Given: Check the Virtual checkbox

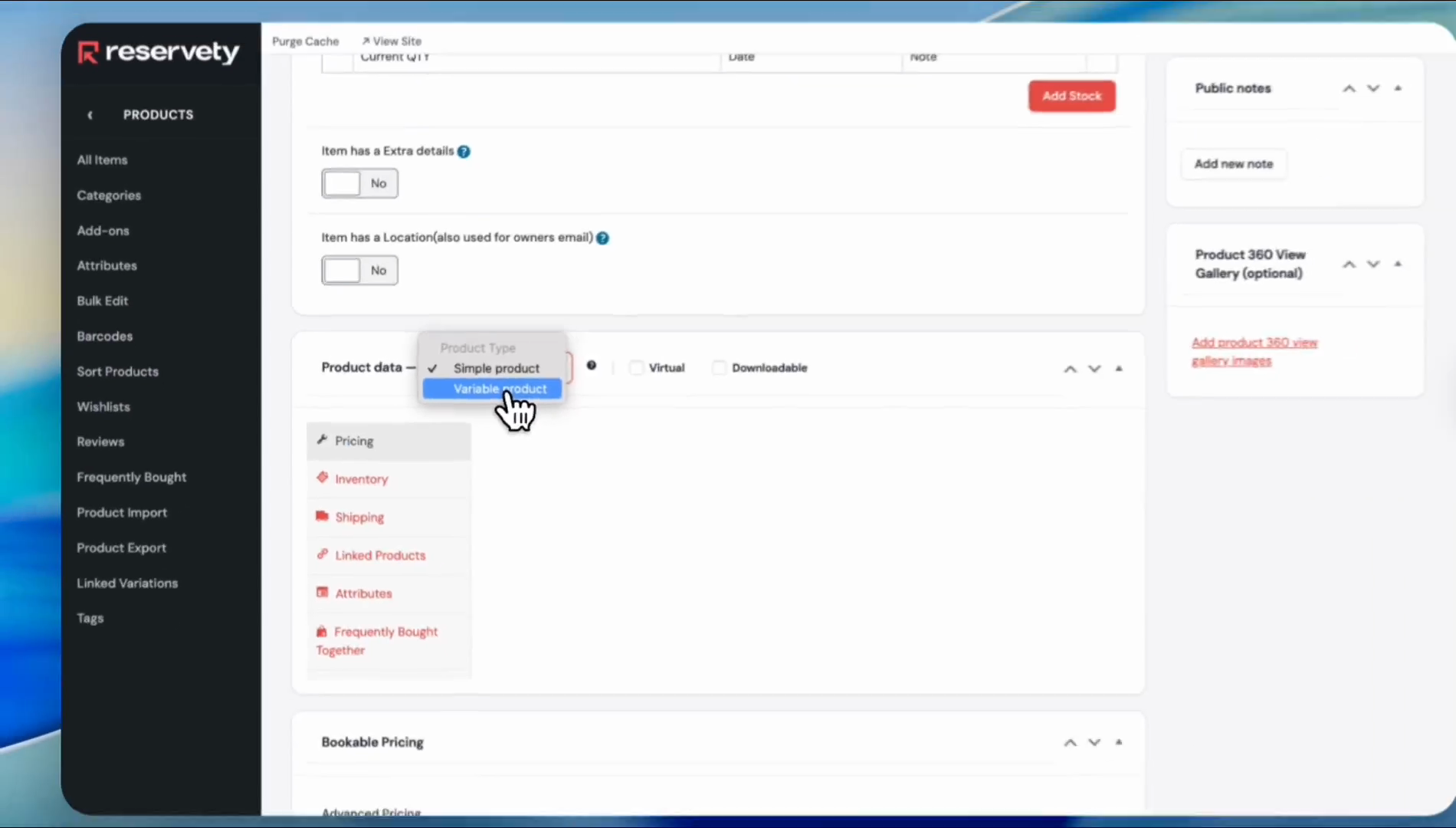Looking at the screenshot, I should pos(636,368).
